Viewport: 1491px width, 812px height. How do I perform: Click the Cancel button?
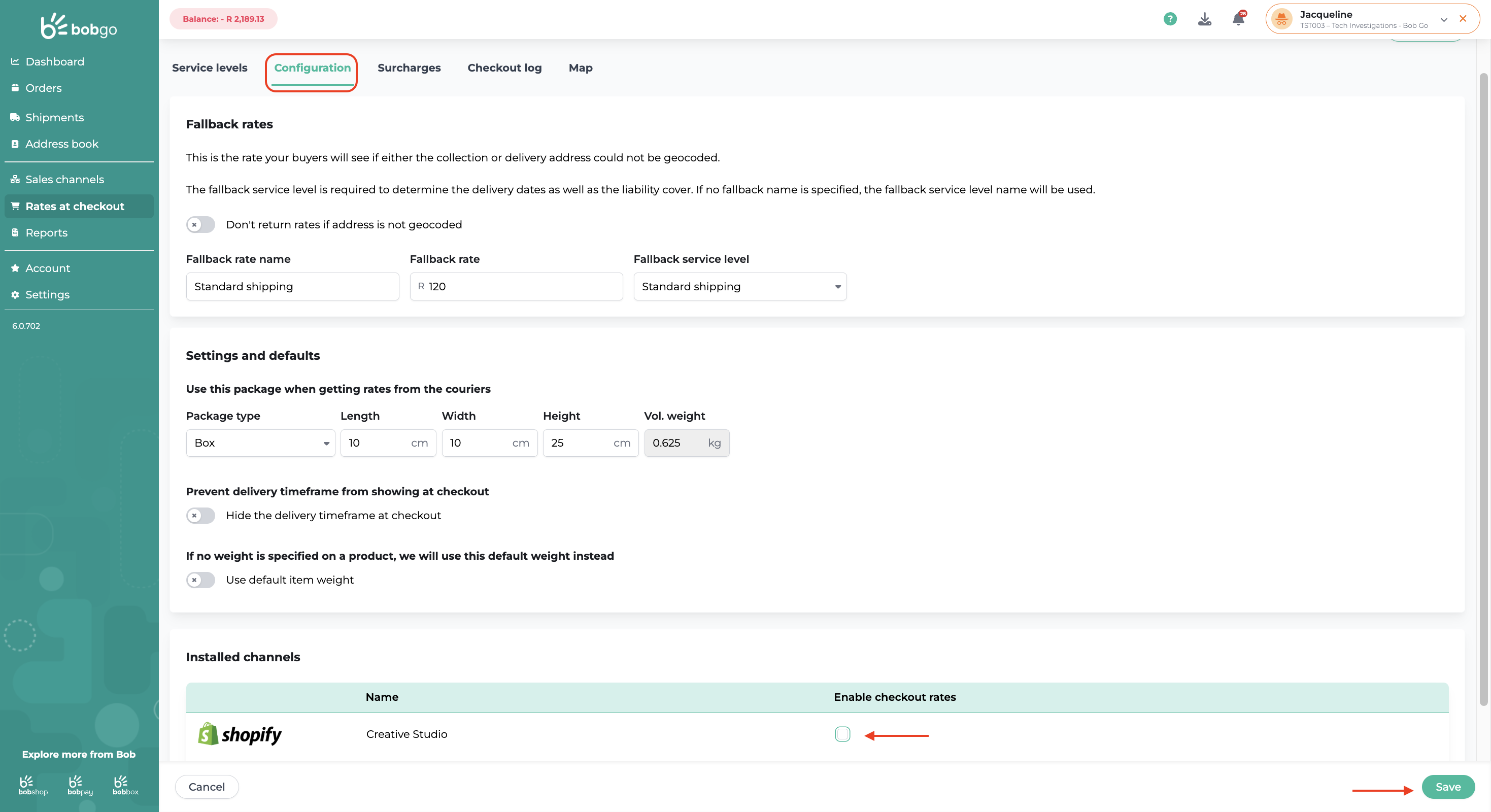pyautogui.click(x=207, y=787)
